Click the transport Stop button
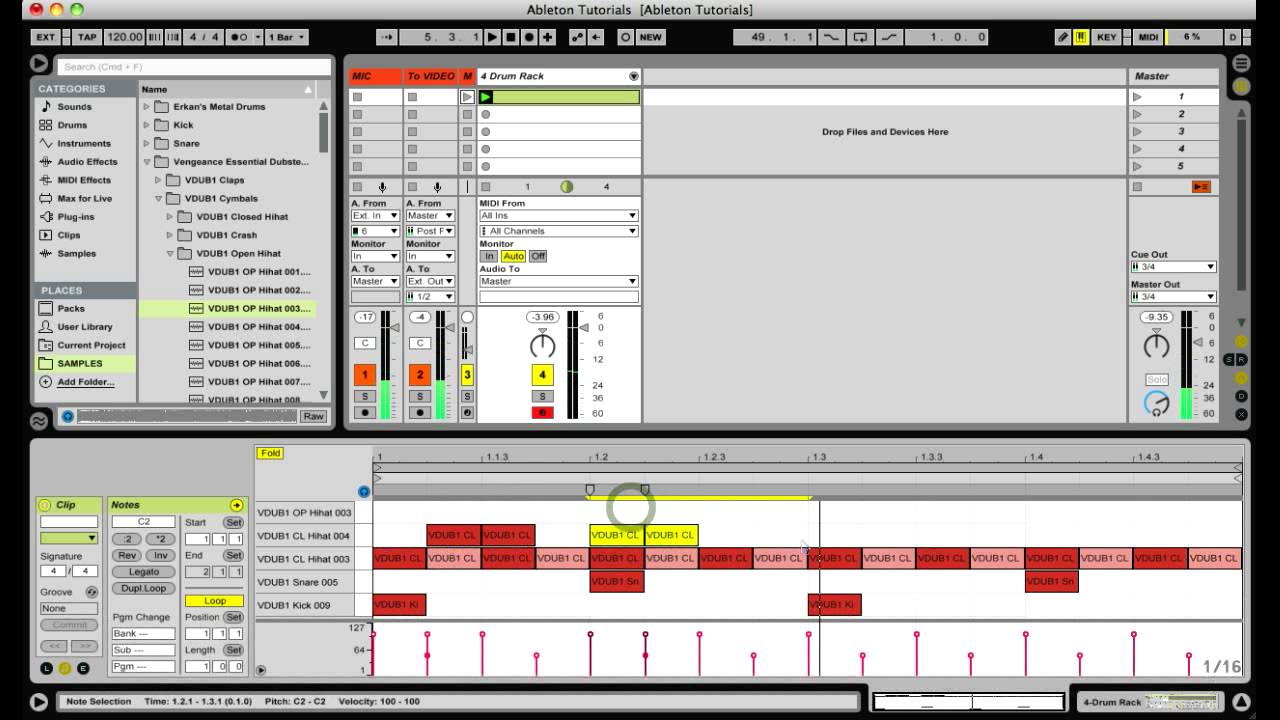This screenshot has height=720, width=1280. [x=510, y=37]
